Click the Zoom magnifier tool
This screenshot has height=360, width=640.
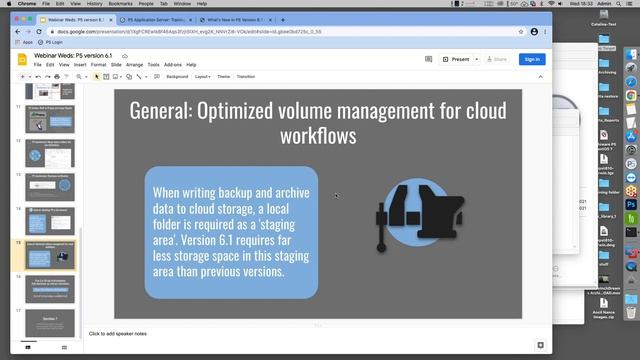(x=79, y=77)
